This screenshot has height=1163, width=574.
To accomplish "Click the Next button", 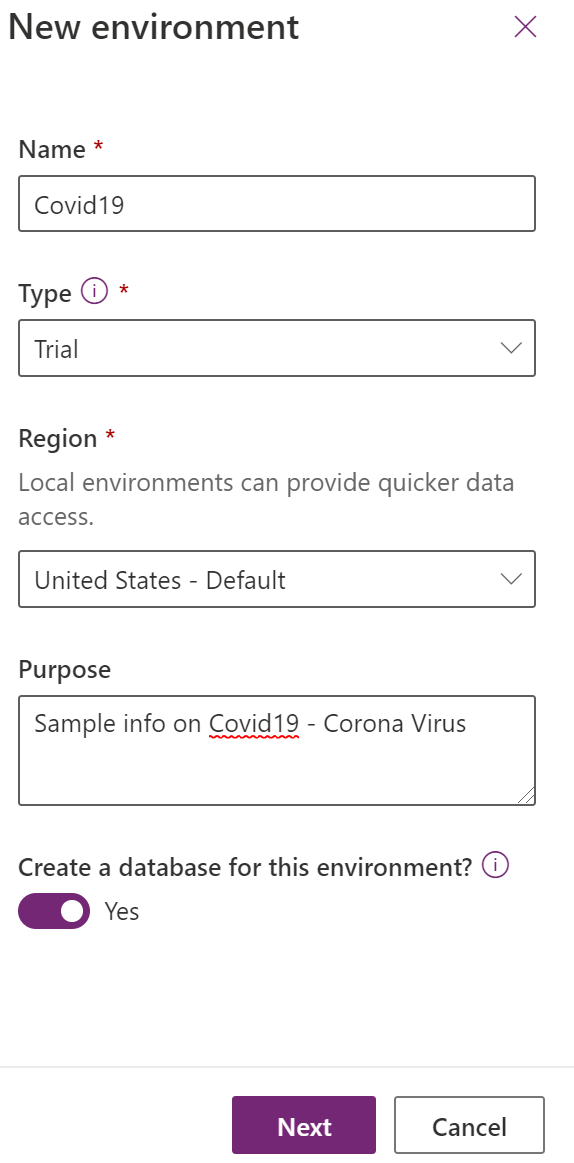I will pyautogui.click(x=304, y=1125).
